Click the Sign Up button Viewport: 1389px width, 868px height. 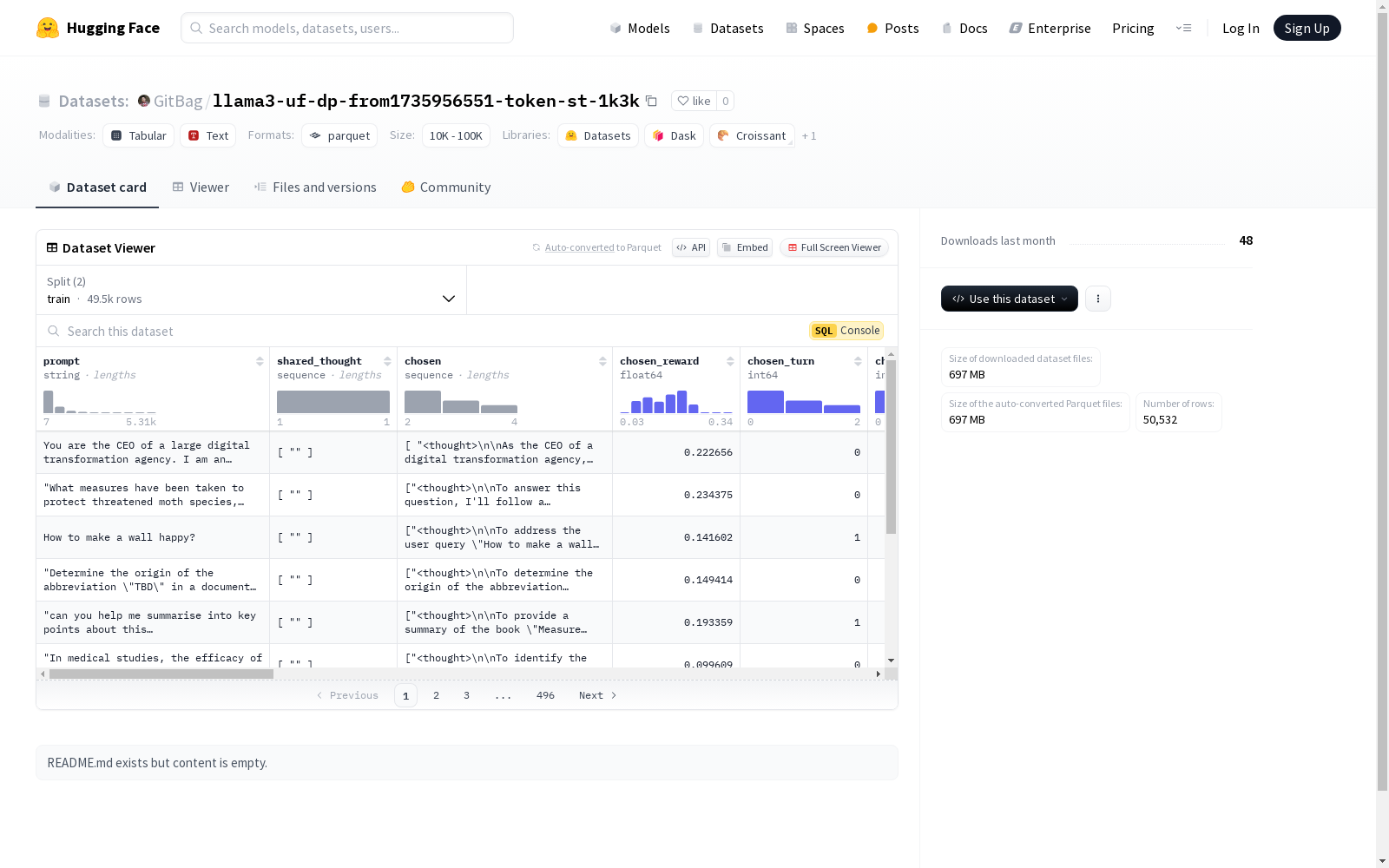tap(1307, 28)
